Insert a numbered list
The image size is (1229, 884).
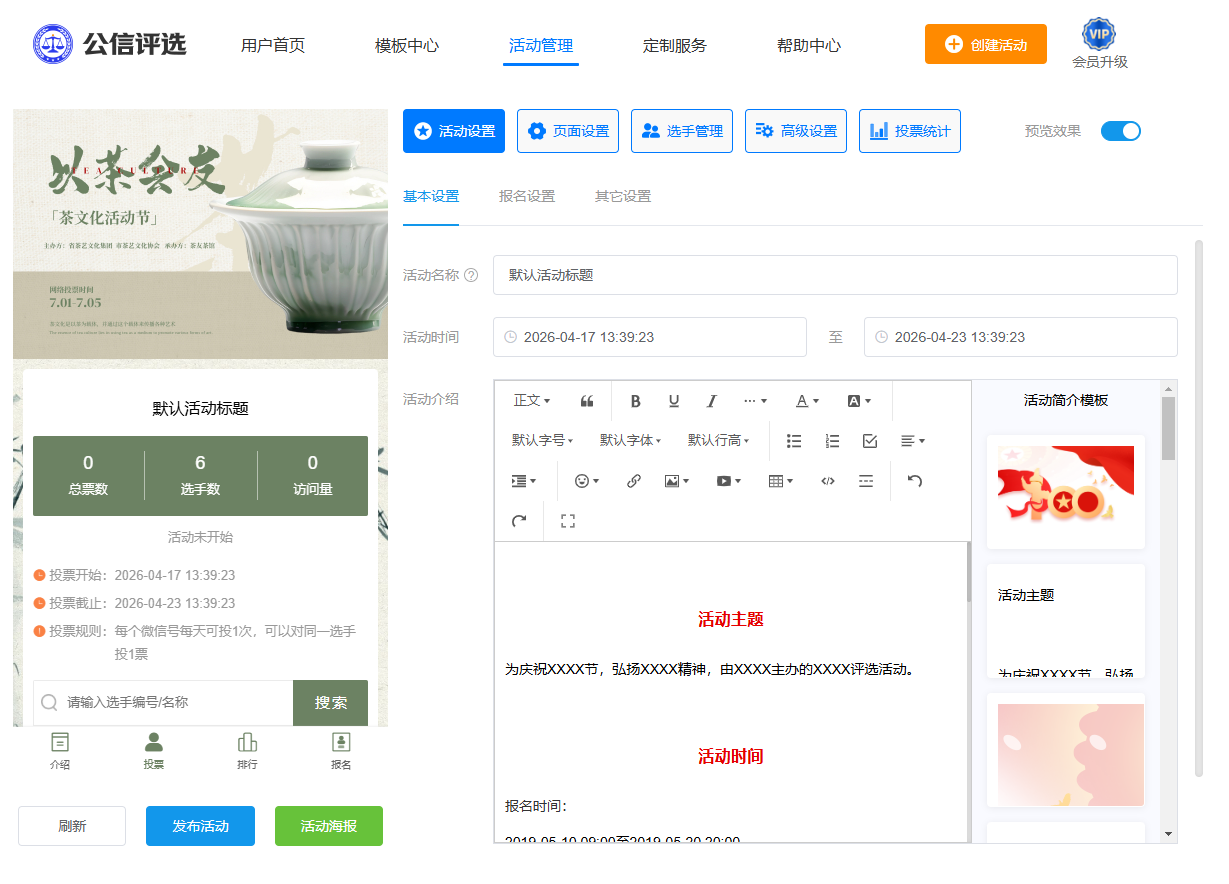[x=832, y=441]
